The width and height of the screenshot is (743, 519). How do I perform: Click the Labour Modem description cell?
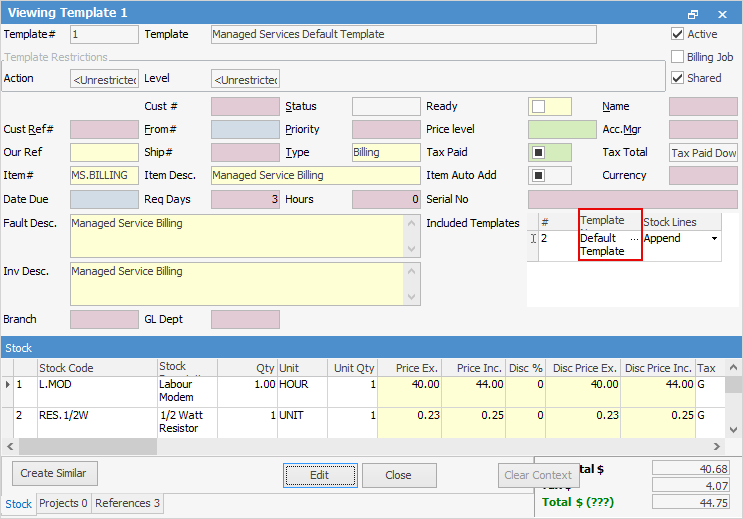[188, 392]
